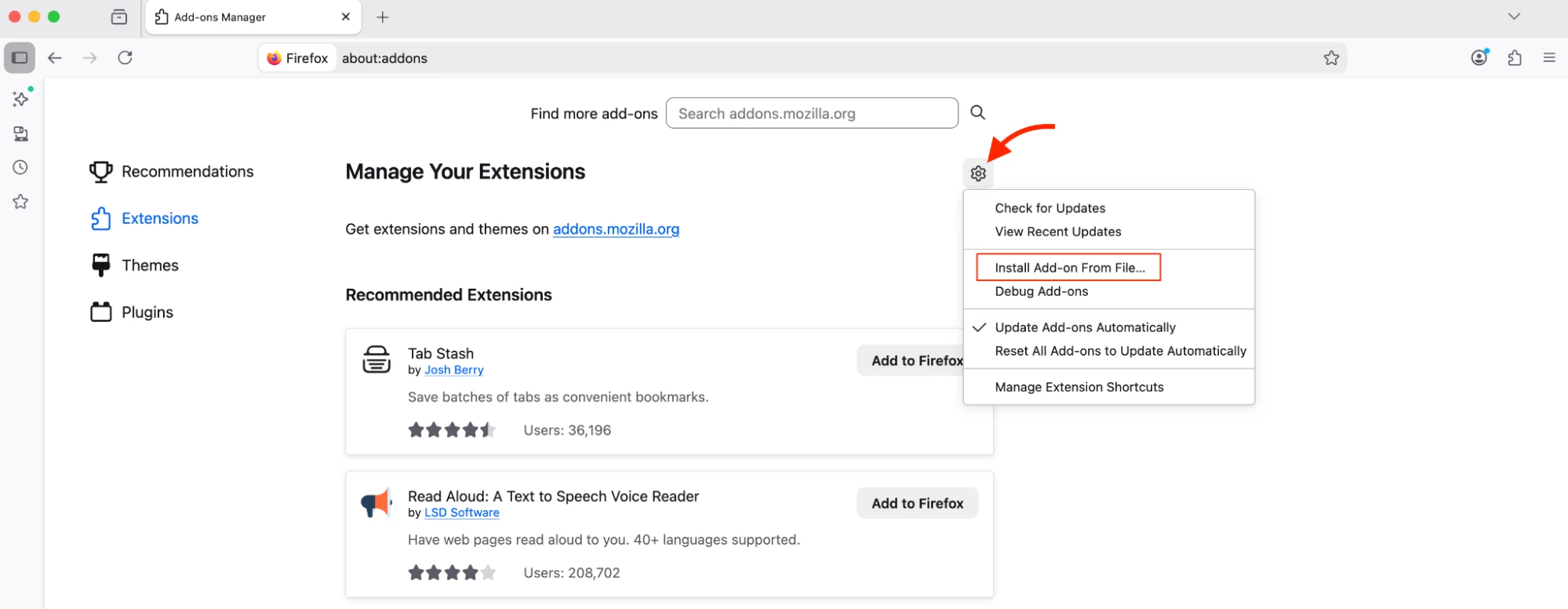The height and width of the screenshot is (609, 1568).
Task: Click Tab Stash star rating
Action: 452,430
